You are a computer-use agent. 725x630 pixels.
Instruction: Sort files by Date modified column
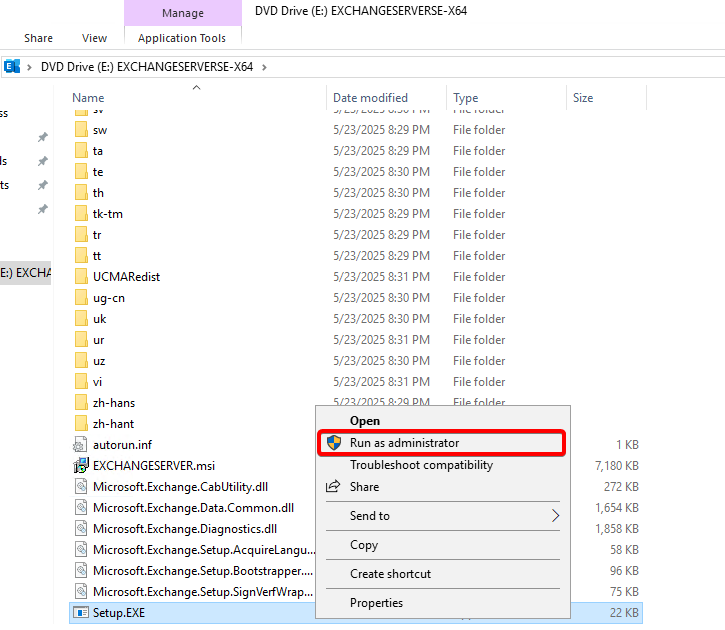click(370, 98)
